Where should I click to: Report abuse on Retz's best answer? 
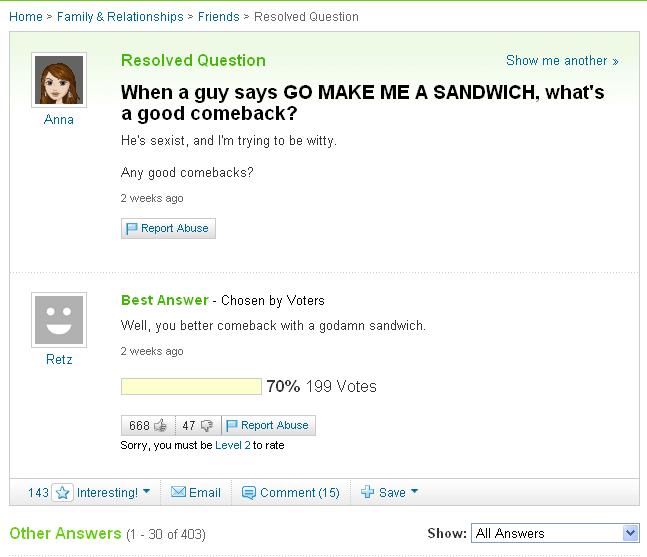(x=268, y=425)
